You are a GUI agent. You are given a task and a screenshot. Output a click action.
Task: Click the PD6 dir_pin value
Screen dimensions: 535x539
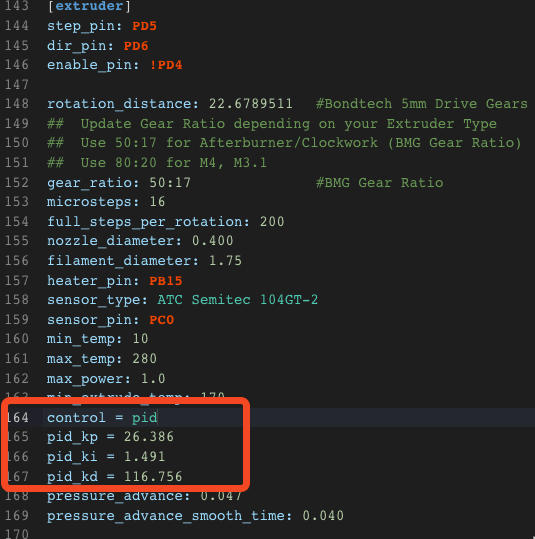[136, 46]
